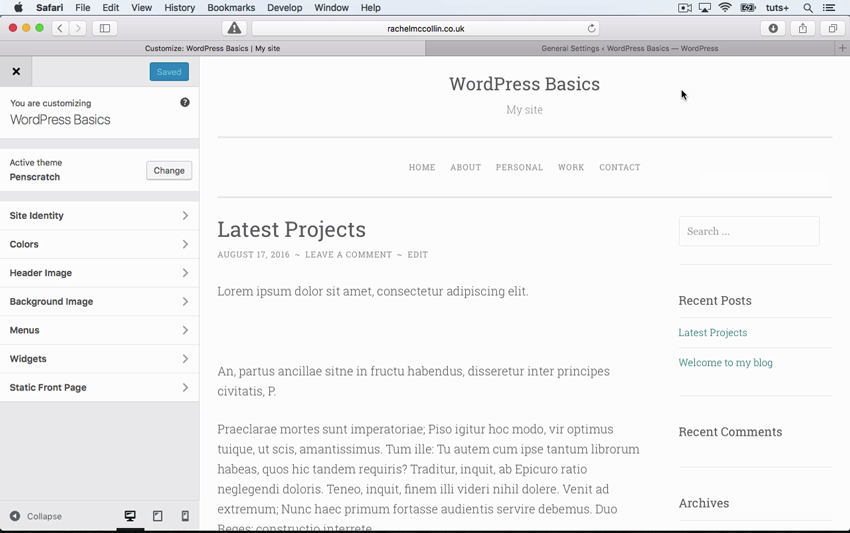Image resolution: width=850 pixels, height=533 pixels.
Task: Click the Saved button
Action: 169,72
